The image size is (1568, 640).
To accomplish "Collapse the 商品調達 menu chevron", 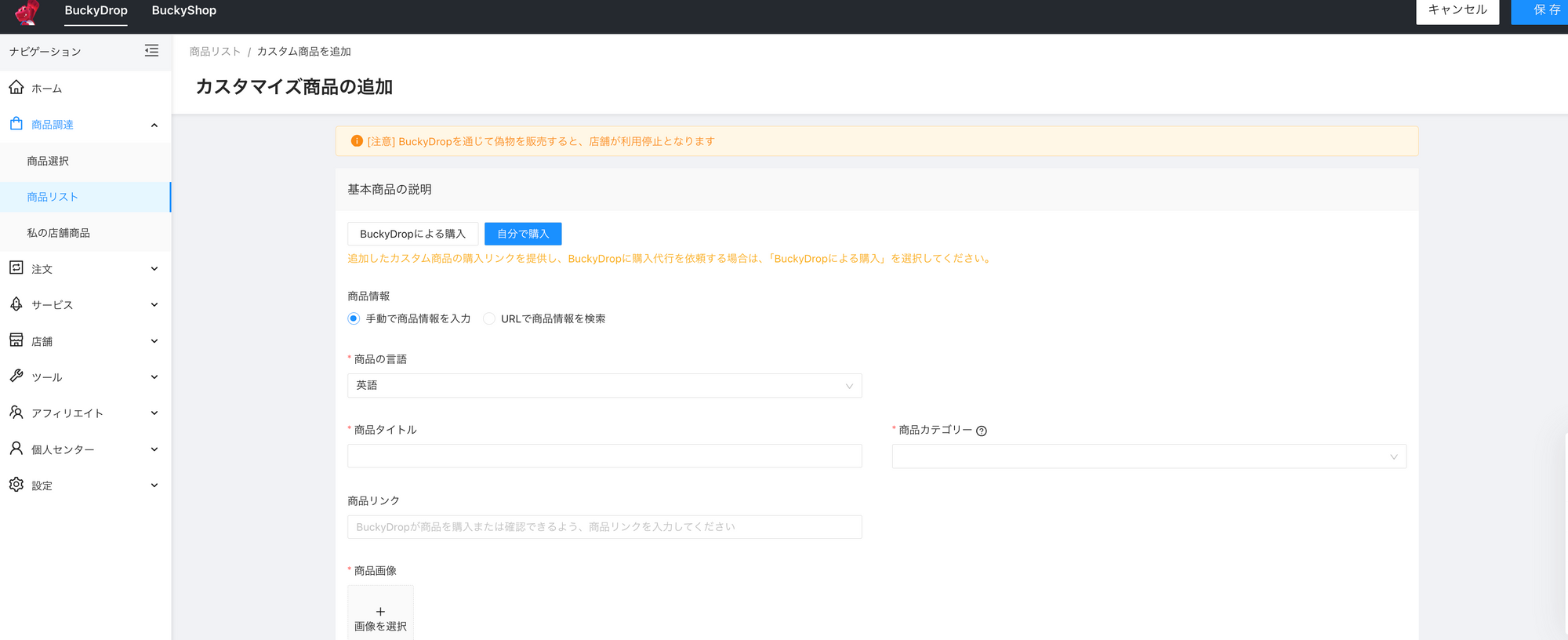I will click(x=154, y=125).
